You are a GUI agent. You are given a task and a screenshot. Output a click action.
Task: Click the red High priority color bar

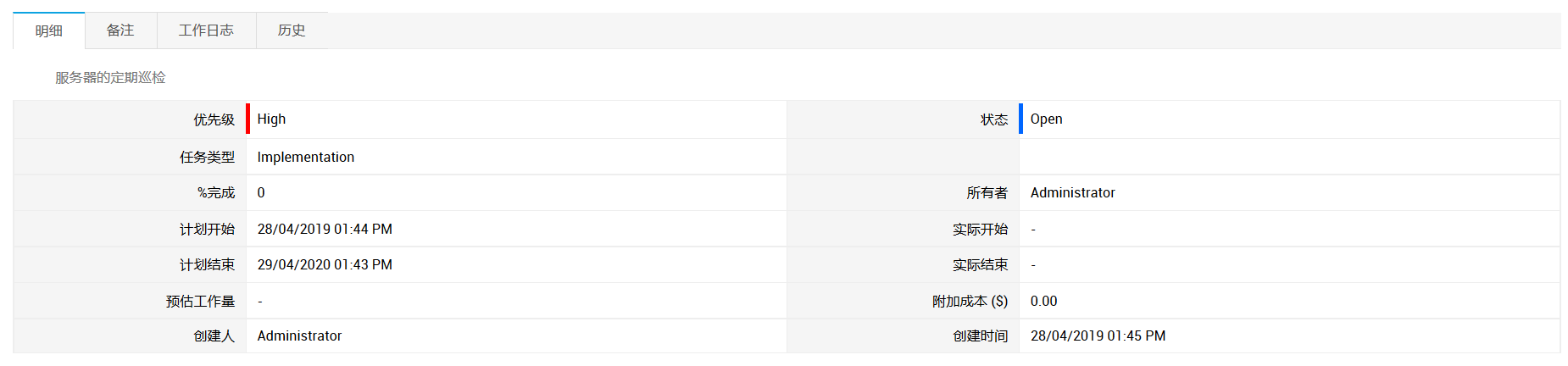click(x=248, y=119)
